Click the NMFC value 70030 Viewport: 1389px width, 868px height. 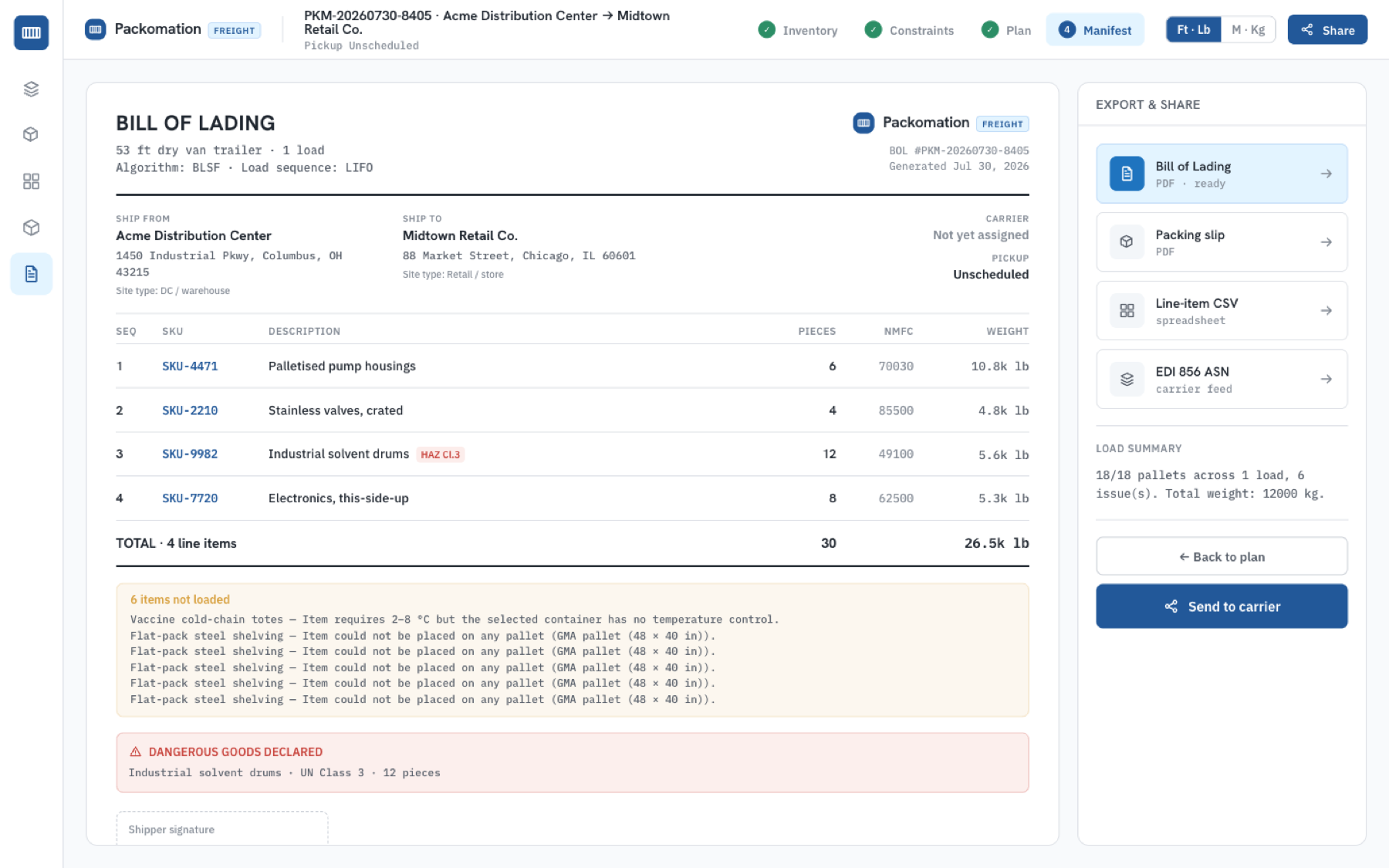(896, 366)
